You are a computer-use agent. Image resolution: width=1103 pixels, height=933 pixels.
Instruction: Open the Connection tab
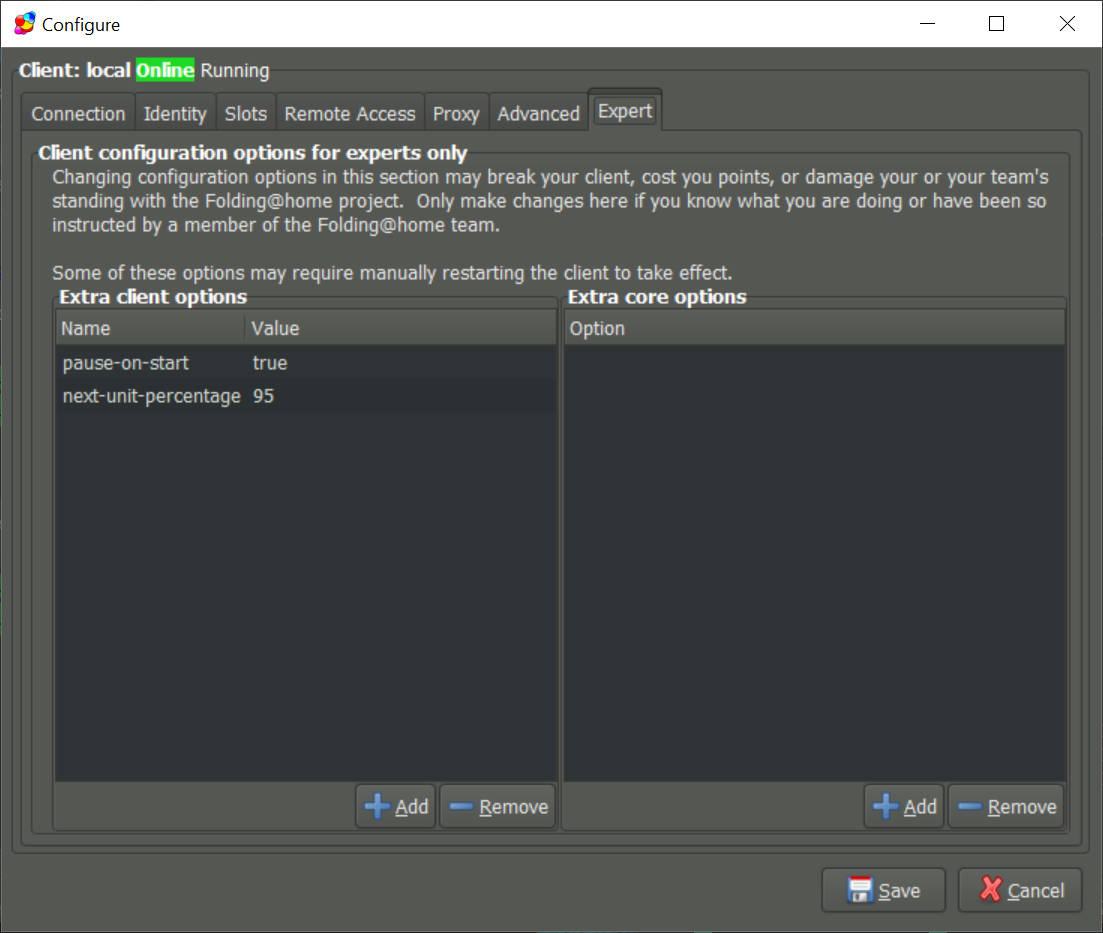pos(78,113)
